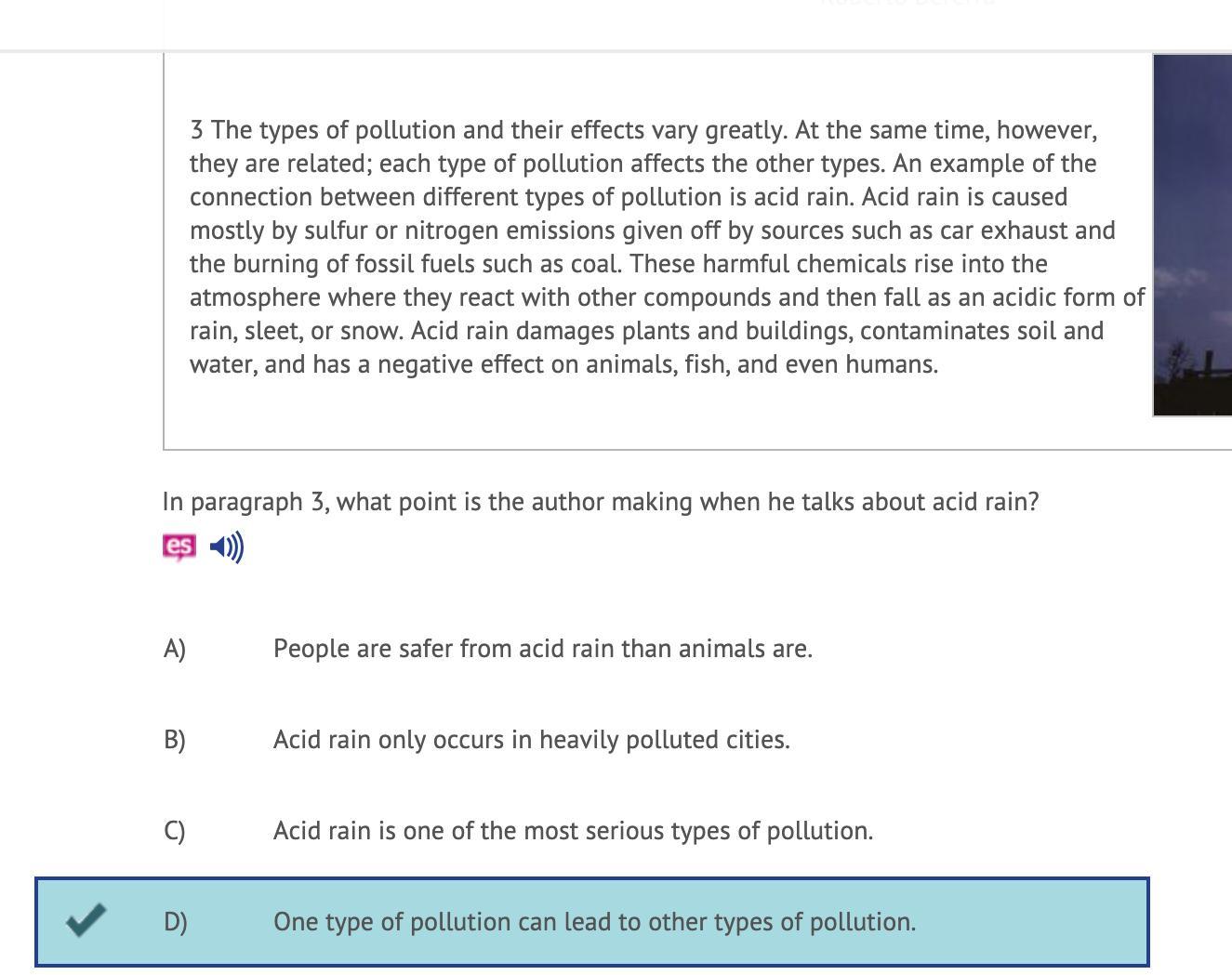
Task: Click the "C)" option letter
Action: (175, 830)
